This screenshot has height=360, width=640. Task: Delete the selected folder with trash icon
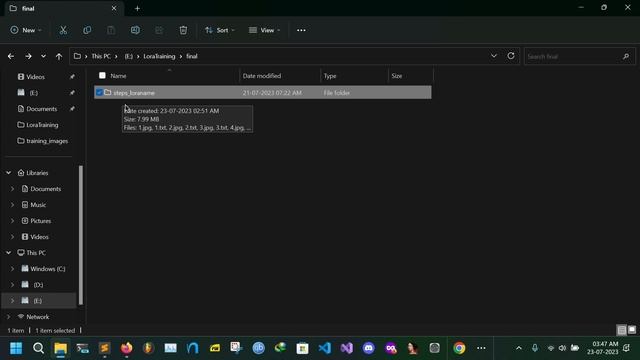click(x=183, y=30)
